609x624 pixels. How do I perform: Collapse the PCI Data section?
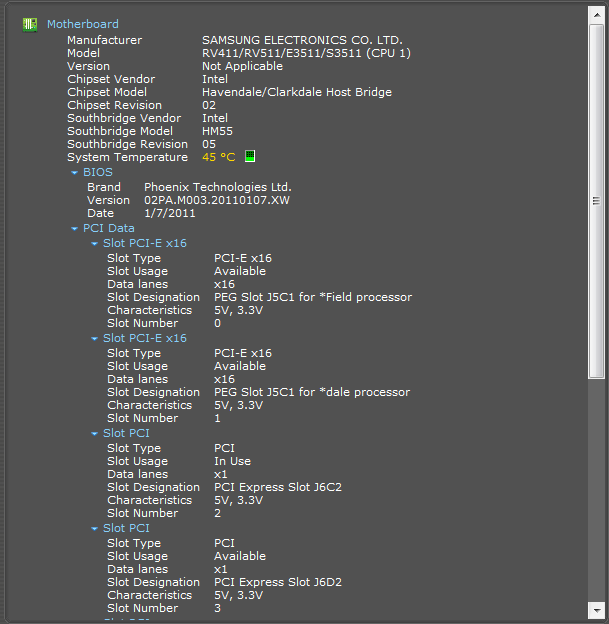pos(74,229)
